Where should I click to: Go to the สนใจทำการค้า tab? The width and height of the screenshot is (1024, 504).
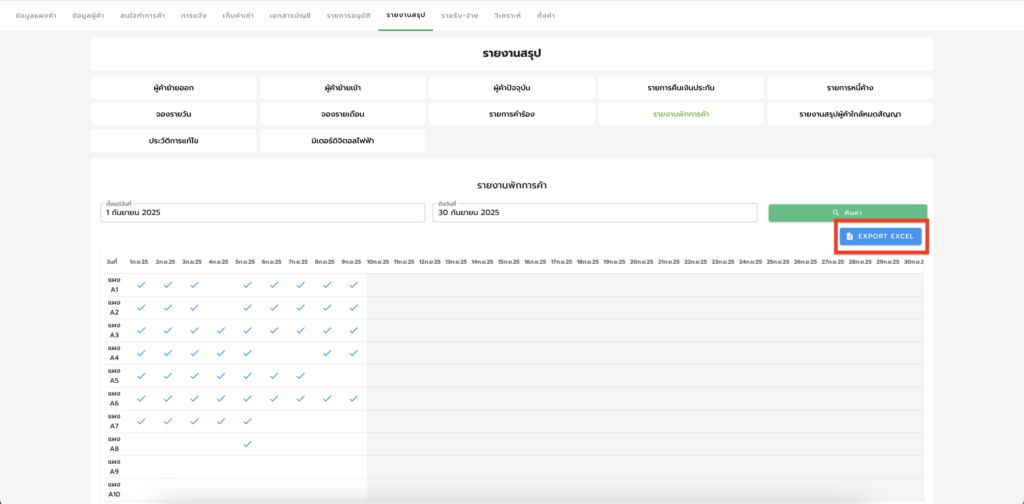[143, 15]
